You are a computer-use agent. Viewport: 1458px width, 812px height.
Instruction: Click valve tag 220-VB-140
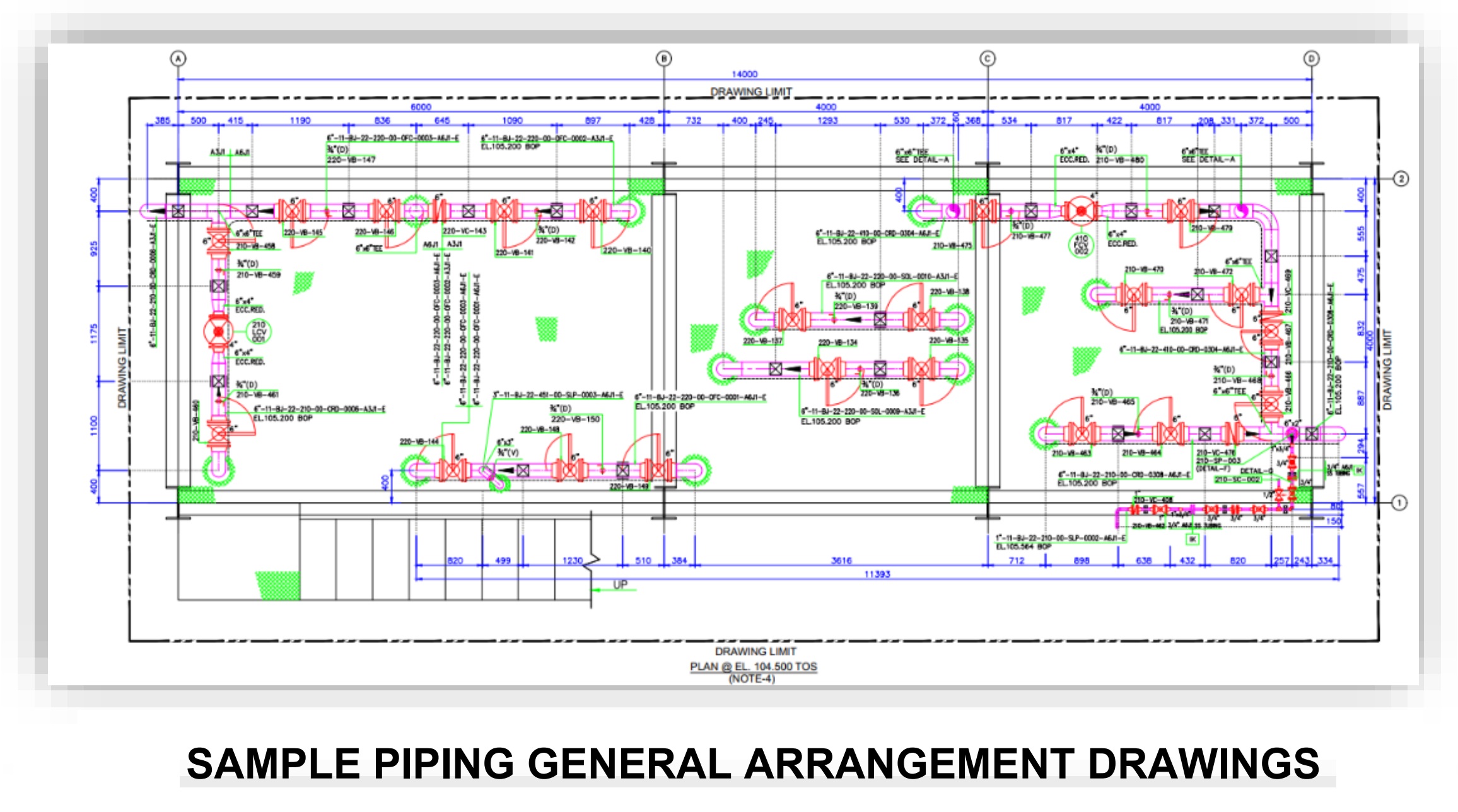626,250
